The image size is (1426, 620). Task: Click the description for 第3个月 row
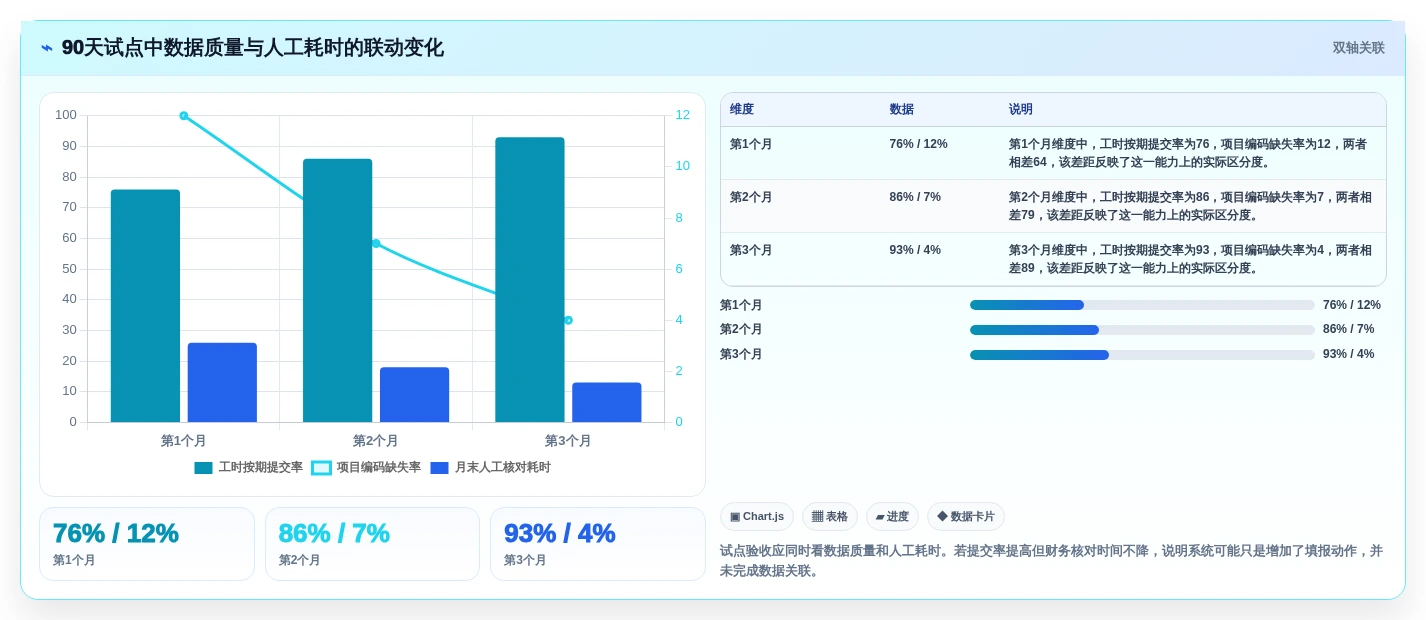pyautogui.click(x=1190, y=259)
